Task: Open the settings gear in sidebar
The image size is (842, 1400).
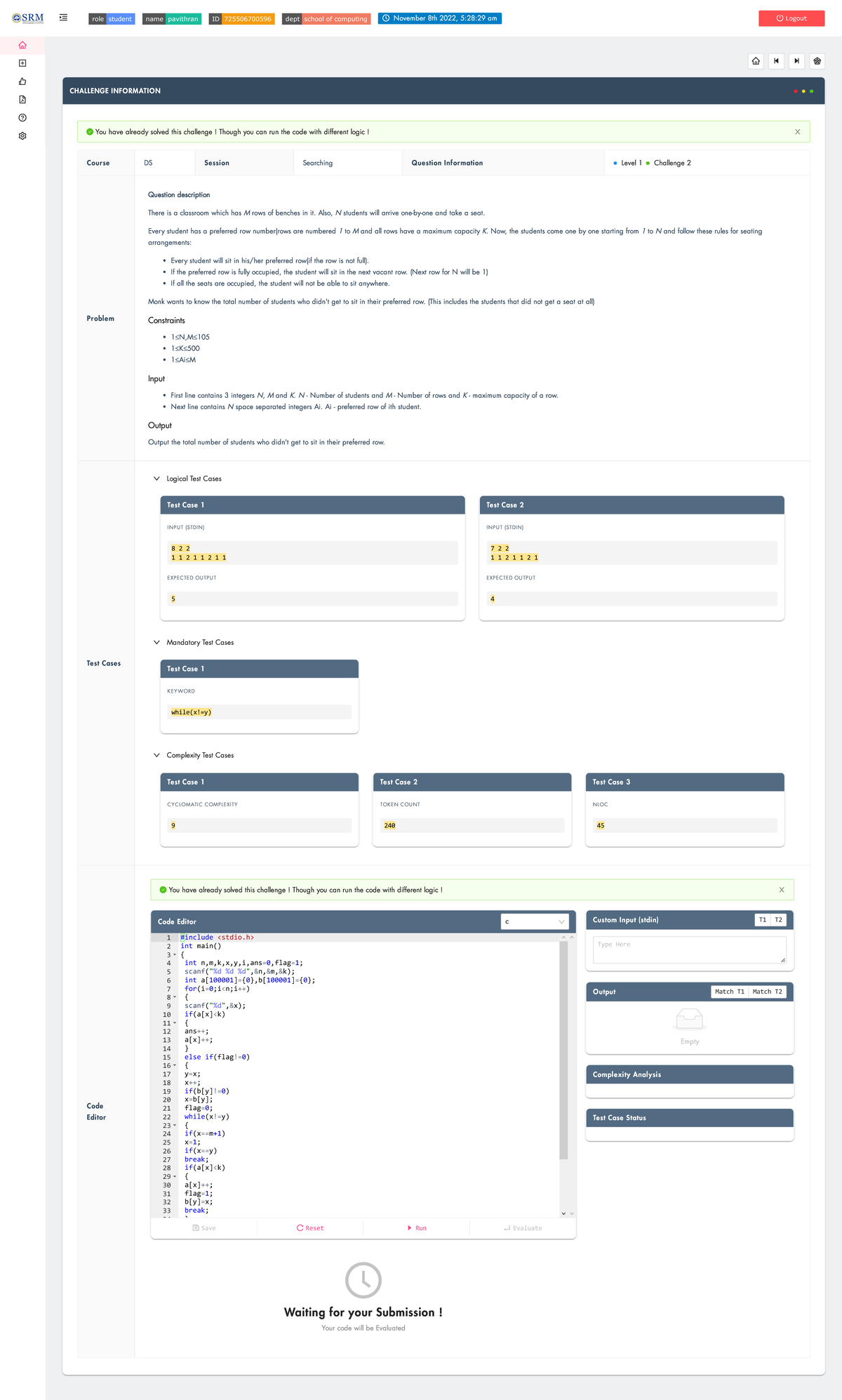Action: 22,136
